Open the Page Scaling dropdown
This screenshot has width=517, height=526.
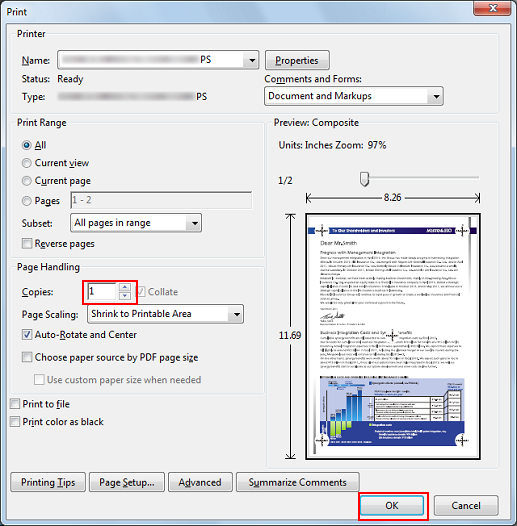(237, 314)
